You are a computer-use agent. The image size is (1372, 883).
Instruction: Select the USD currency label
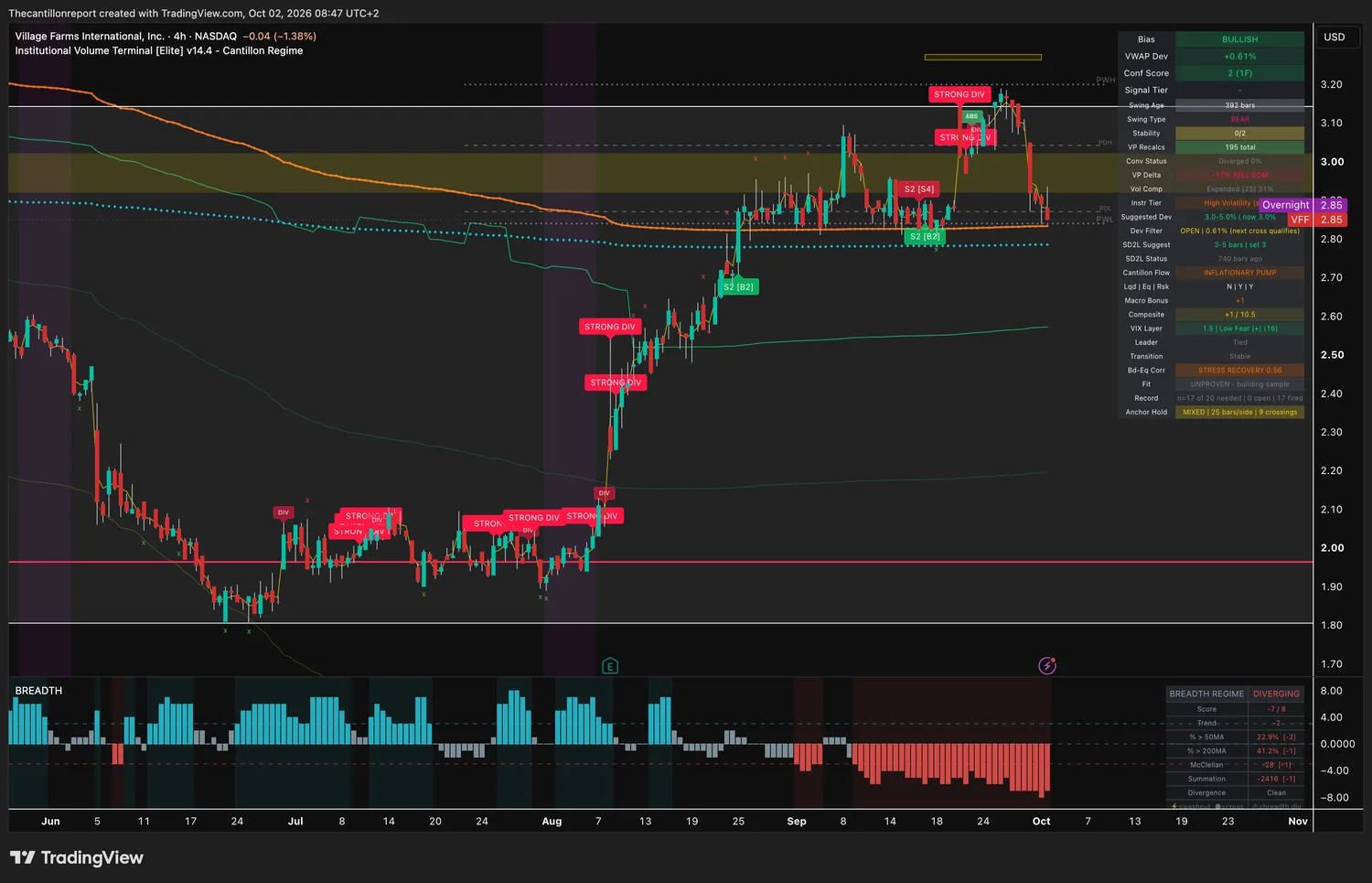point(1334,38)
